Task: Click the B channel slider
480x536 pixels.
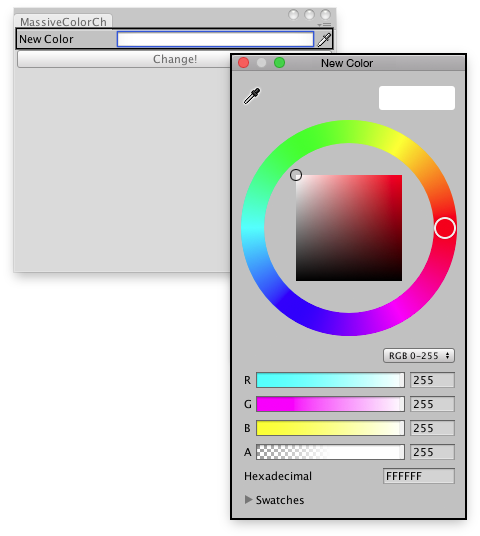Action: coord(330,428)
